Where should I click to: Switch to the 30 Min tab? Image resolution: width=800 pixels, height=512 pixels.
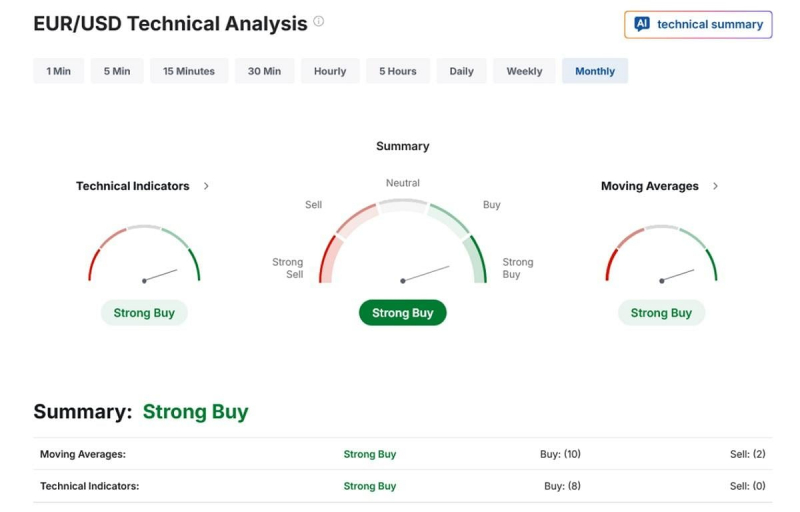point(264,71)
